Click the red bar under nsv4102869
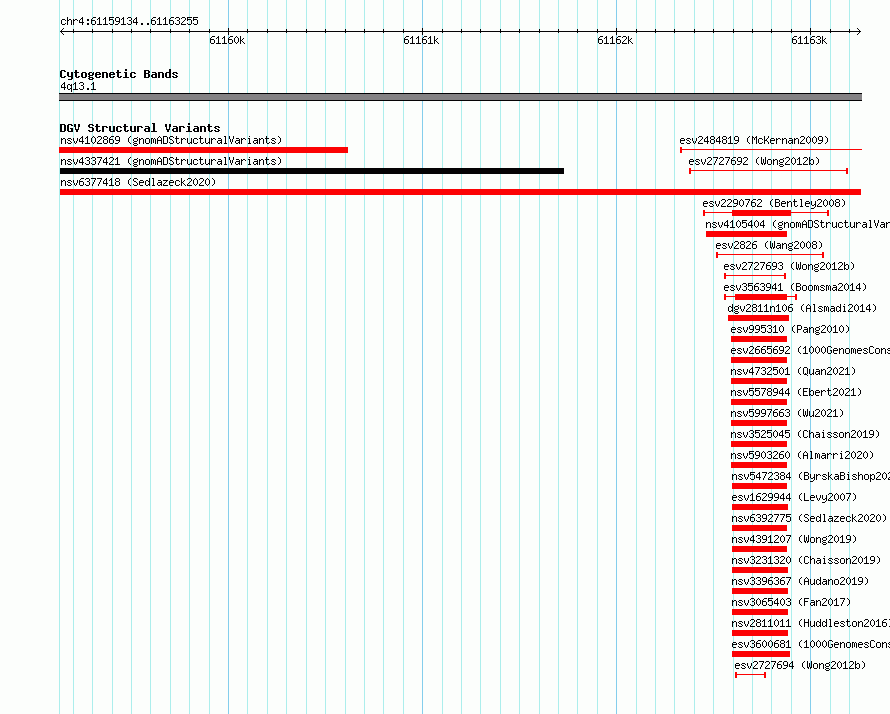This screenshot has height=714, width=890. (203, 150)
